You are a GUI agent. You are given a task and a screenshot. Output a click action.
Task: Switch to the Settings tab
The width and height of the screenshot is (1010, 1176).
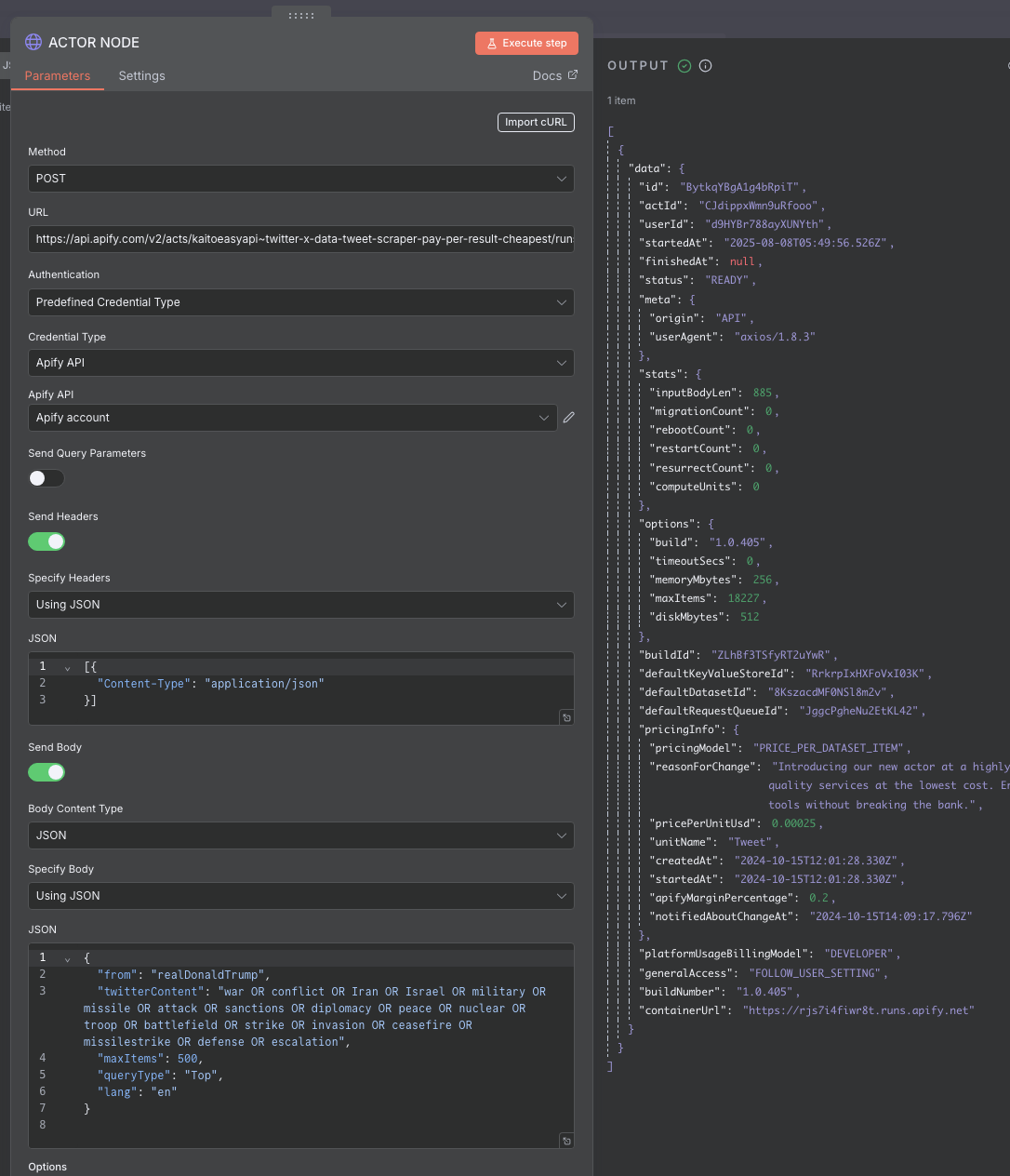(141, 76)
